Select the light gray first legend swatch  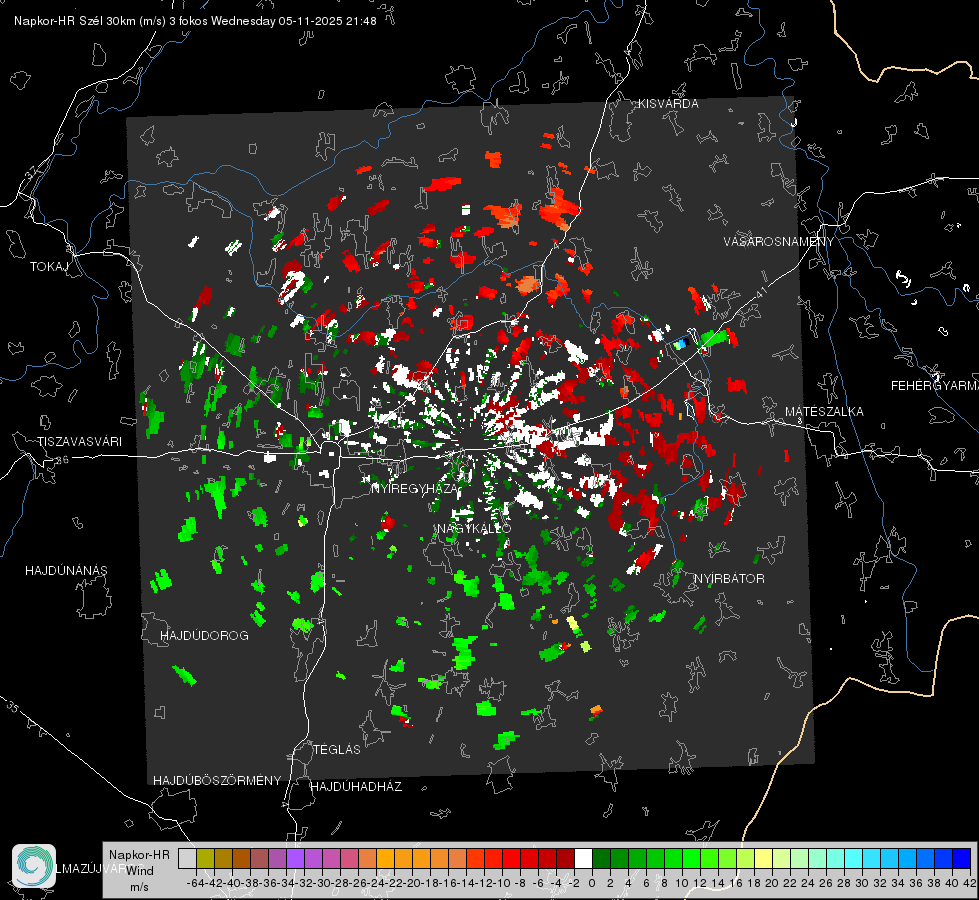[187, 858]
